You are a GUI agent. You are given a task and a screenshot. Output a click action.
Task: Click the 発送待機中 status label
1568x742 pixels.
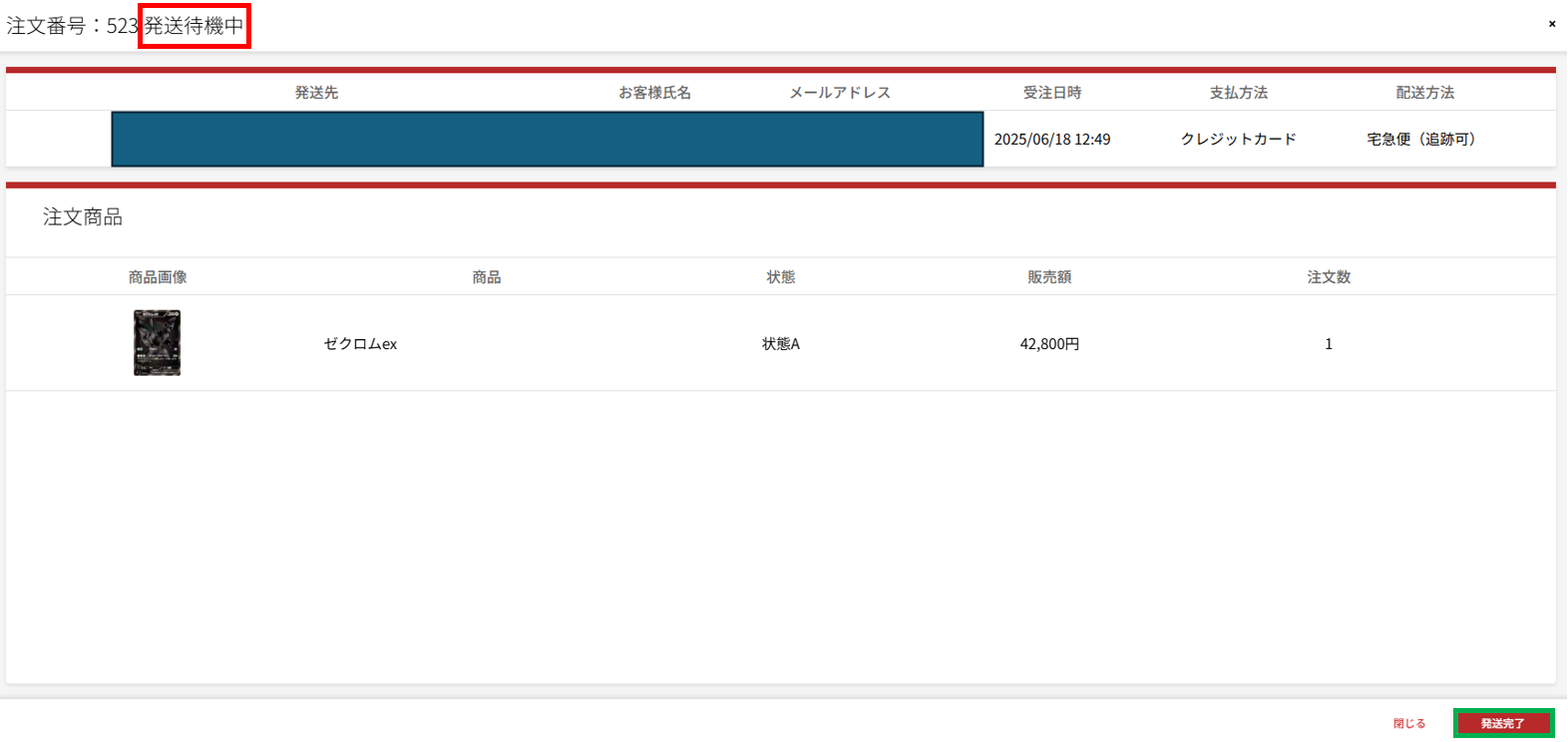coord(195,26)
